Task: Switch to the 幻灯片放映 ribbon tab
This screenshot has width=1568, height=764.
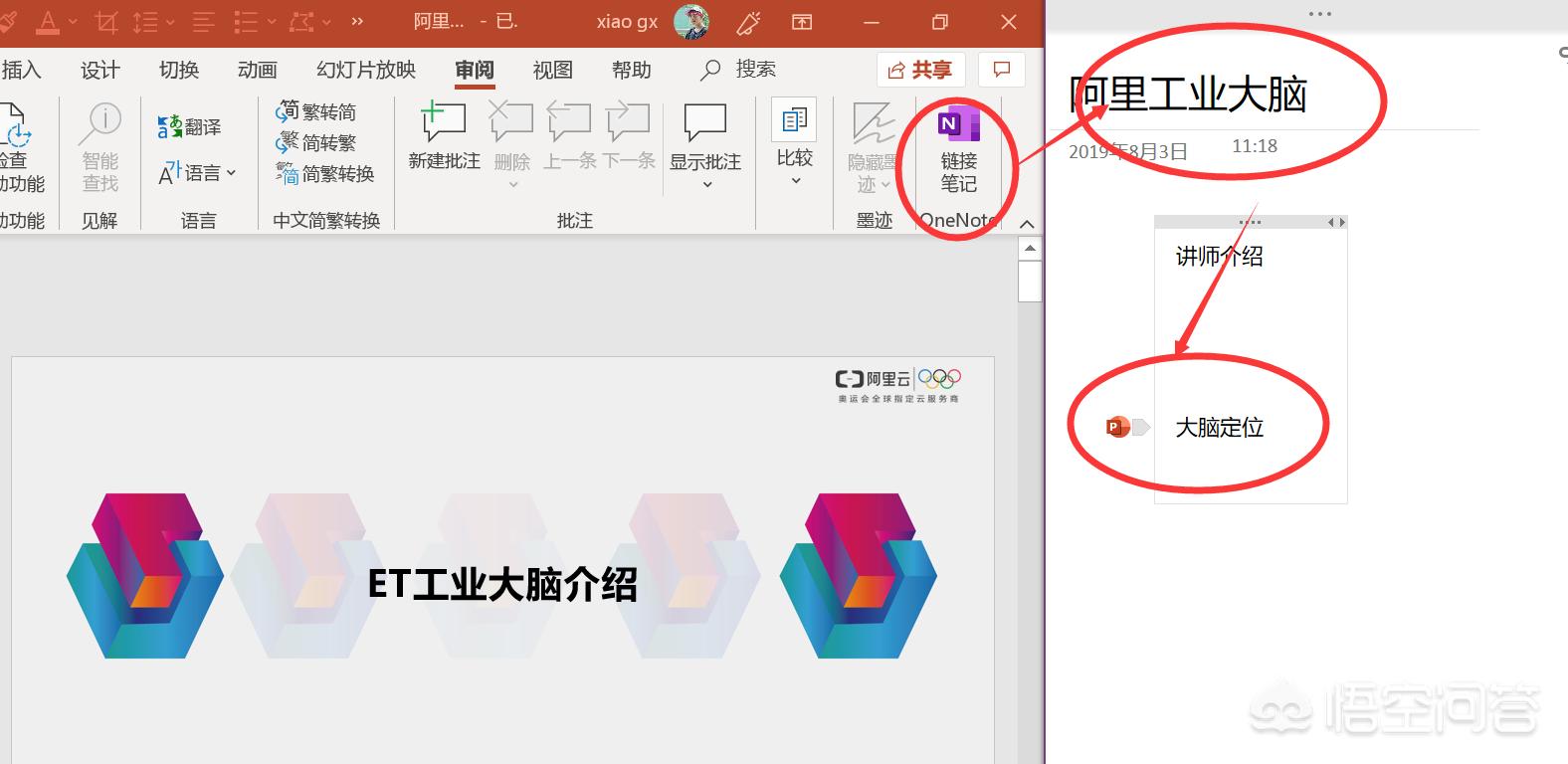Action: (x=366, y=70)
